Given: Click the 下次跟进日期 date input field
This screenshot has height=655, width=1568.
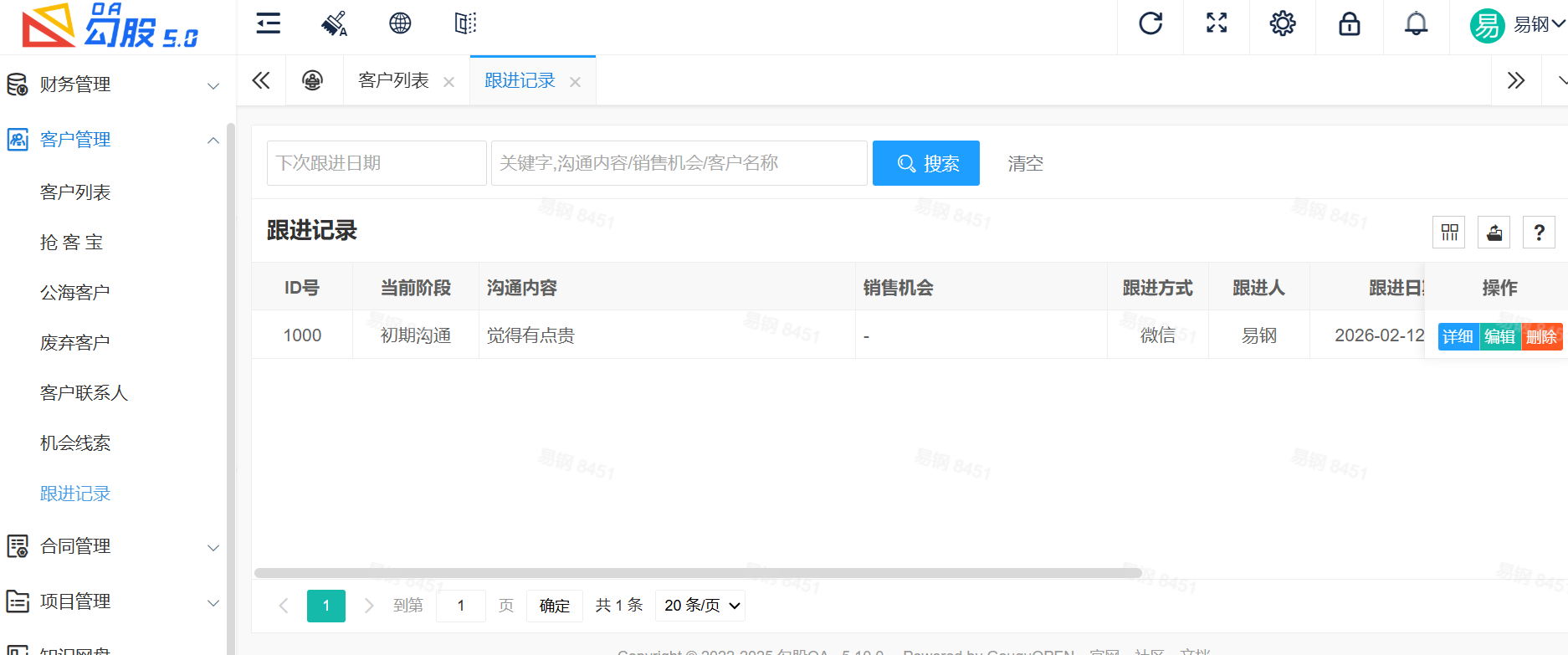Looking at the screenshot, I should [377, 163].
